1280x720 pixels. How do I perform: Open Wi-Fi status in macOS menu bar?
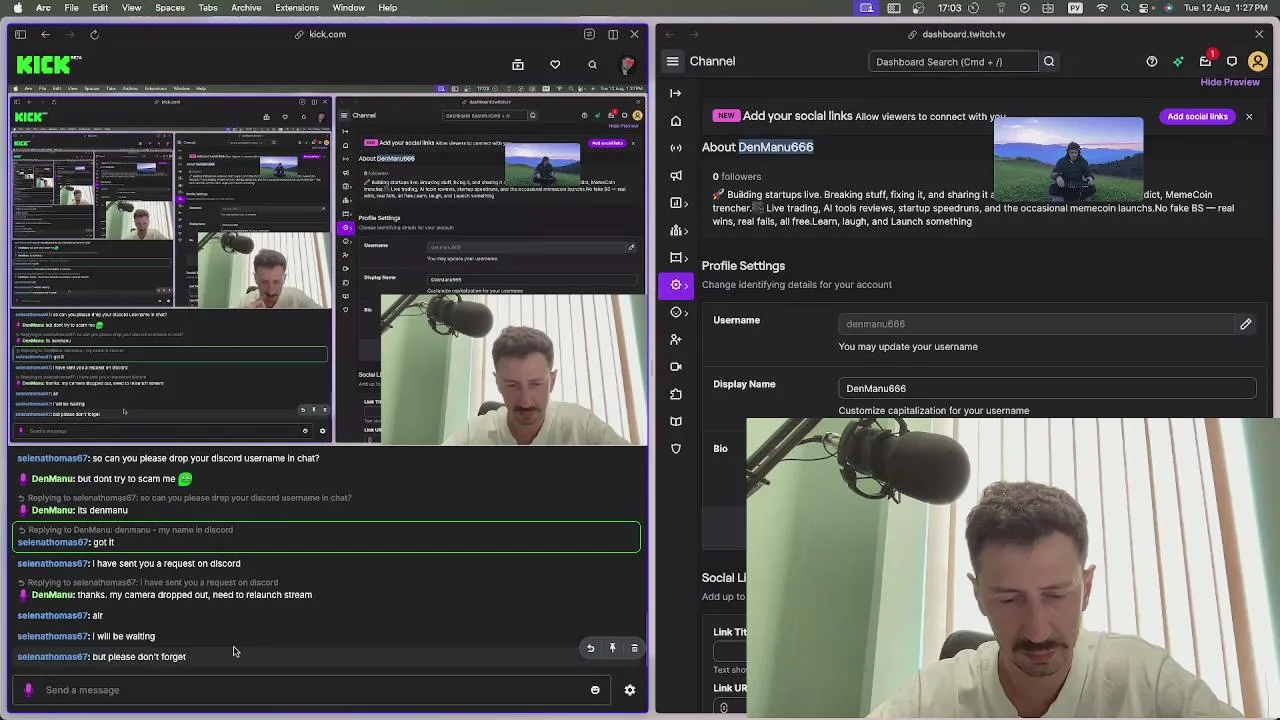1102,8
